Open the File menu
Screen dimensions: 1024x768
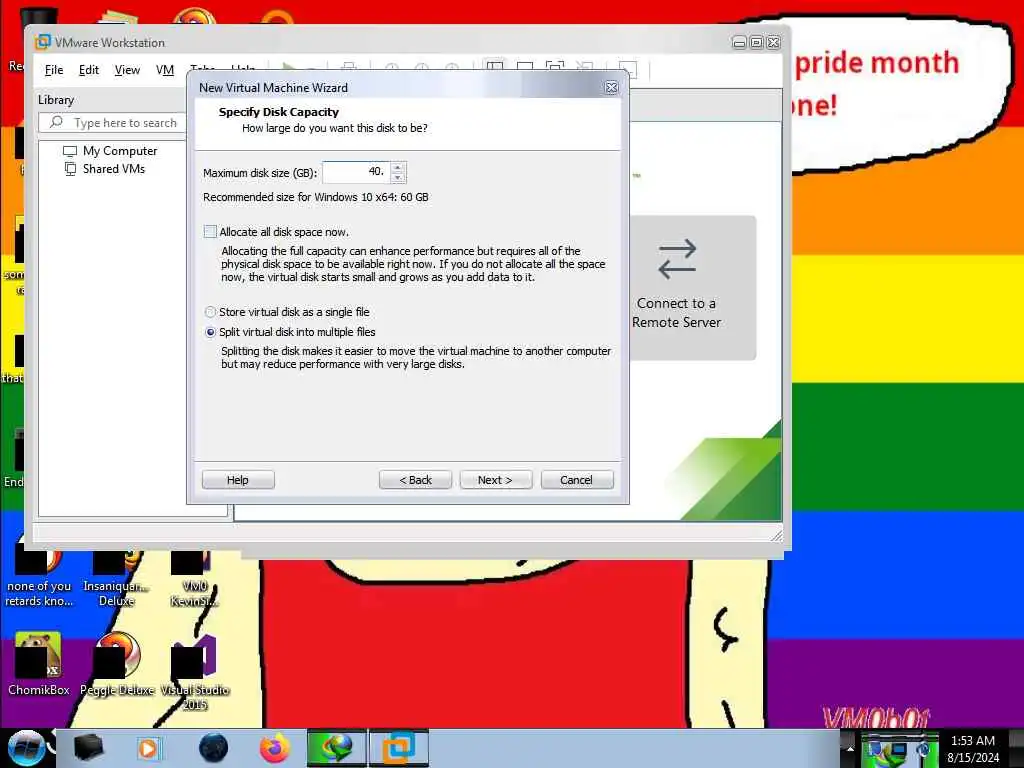[x=54, y=70]
